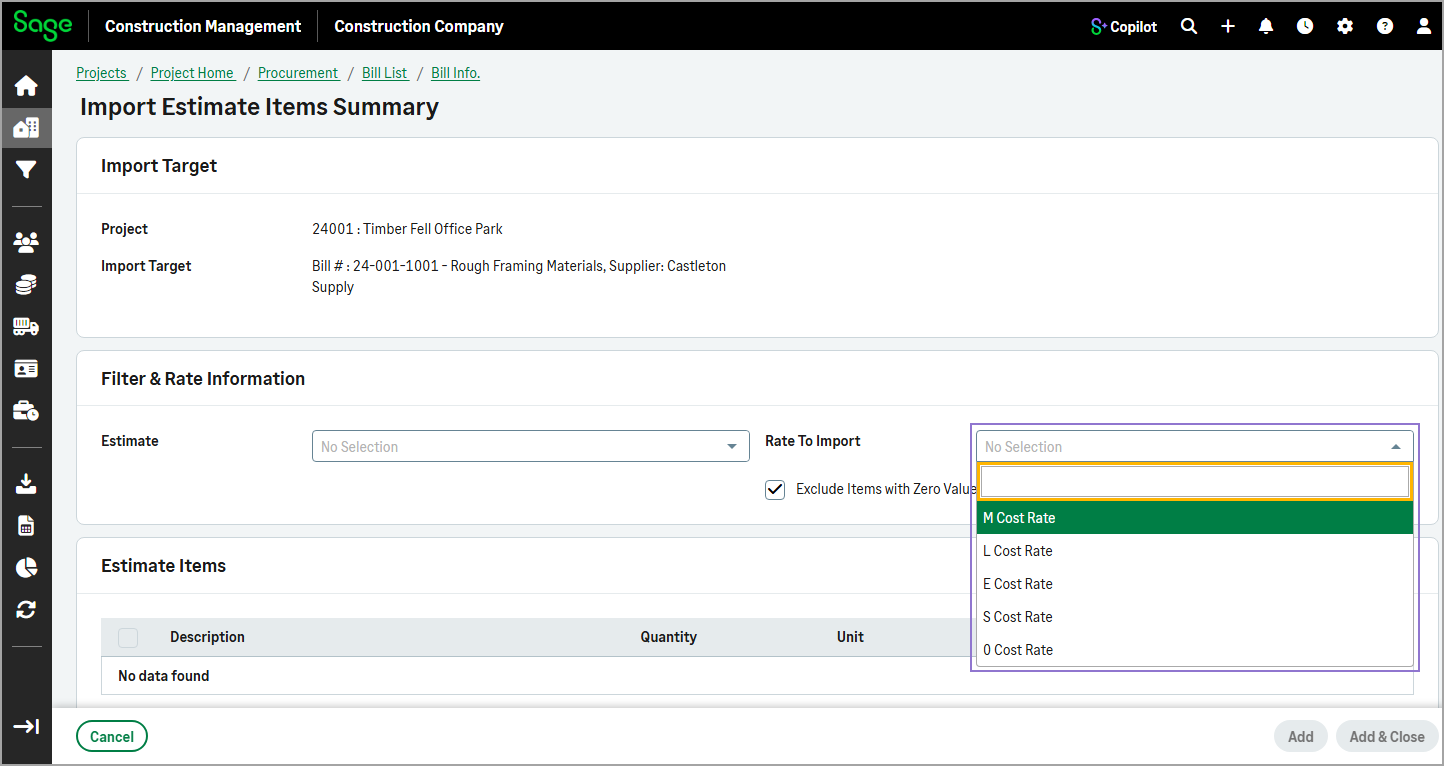Click the Description column header
Screen dimensions: 1444x766
pos(207,637)
